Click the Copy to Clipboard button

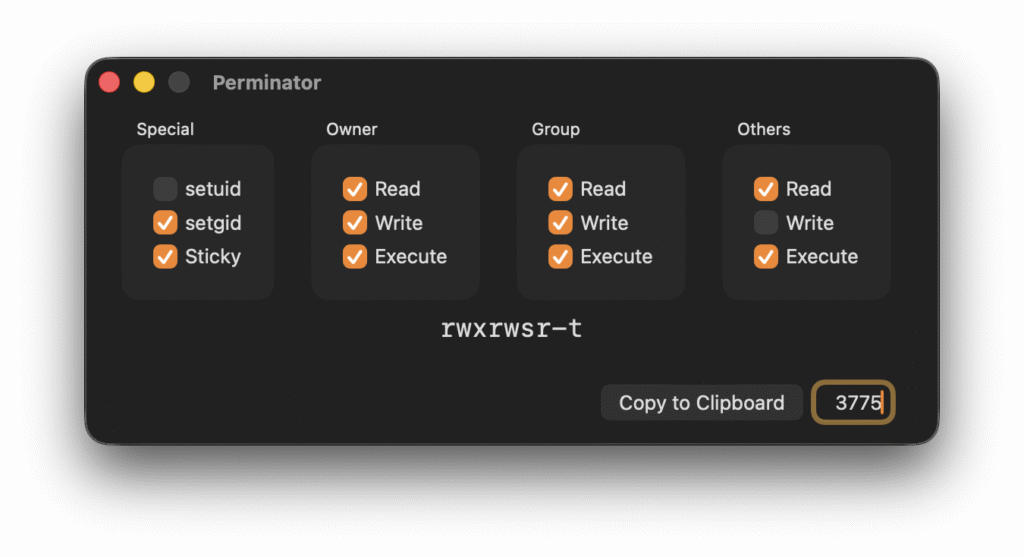(701, 403)
